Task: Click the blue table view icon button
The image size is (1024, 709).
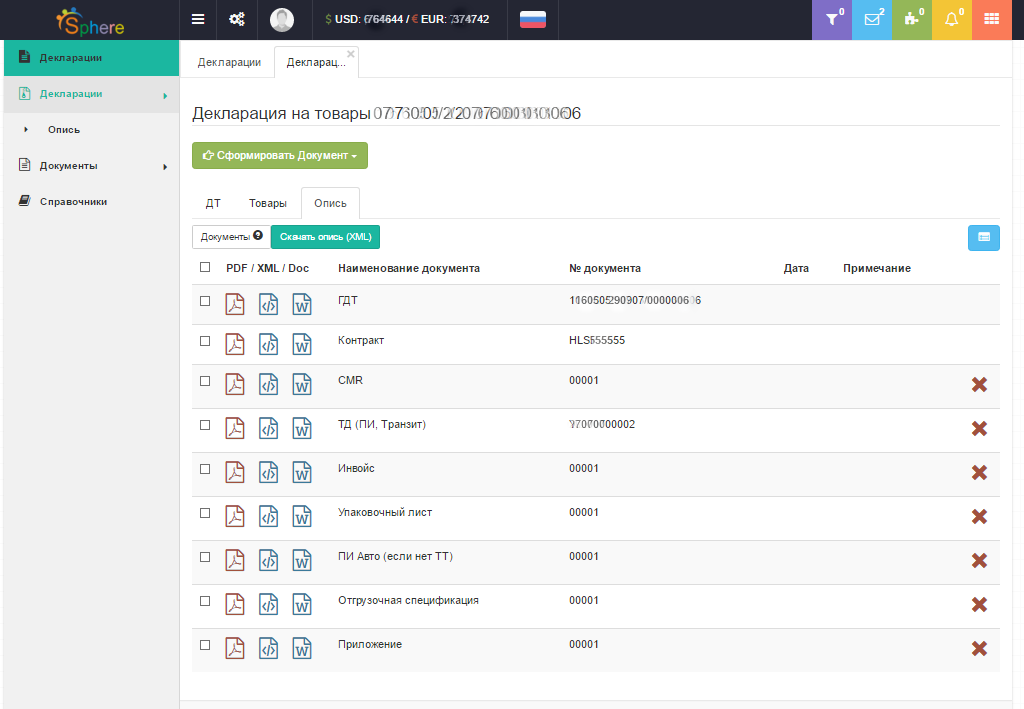Action: pyautogui.click(x=983, y=237)
